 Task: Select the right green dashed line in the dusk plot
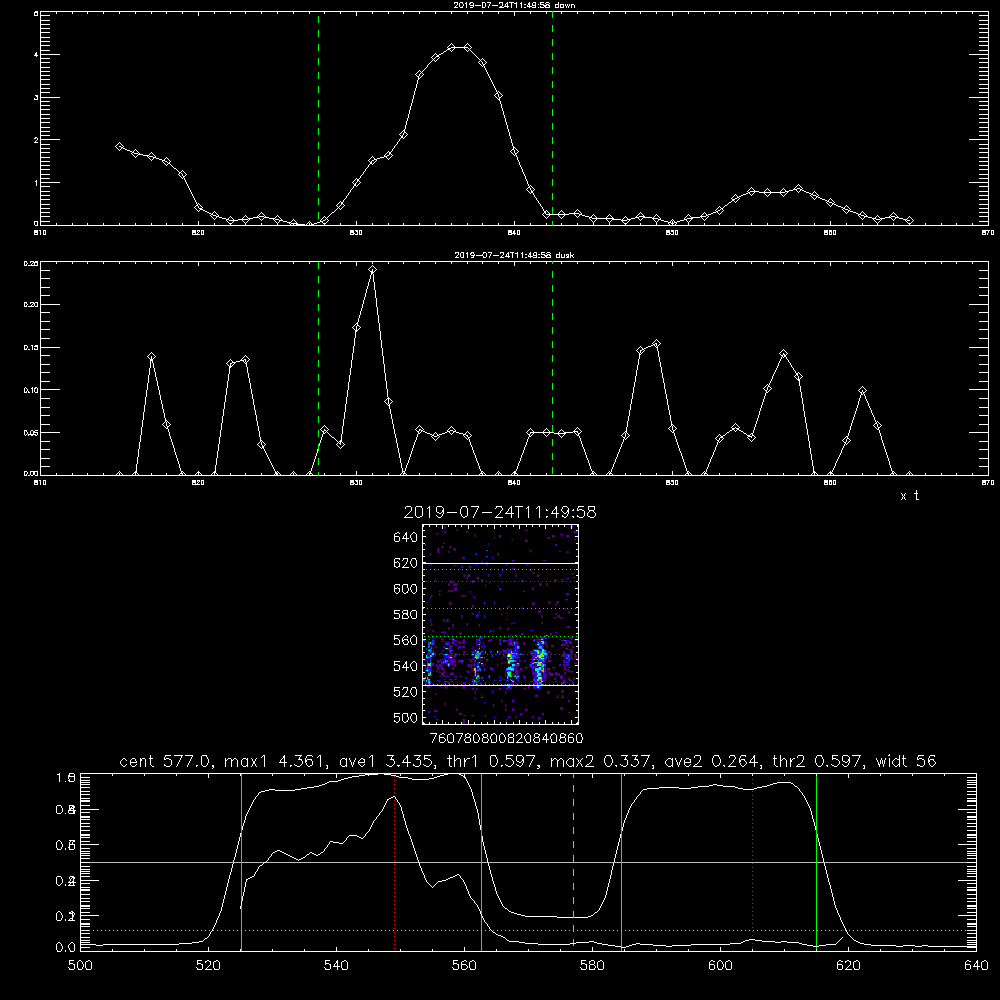coord(552,368)
